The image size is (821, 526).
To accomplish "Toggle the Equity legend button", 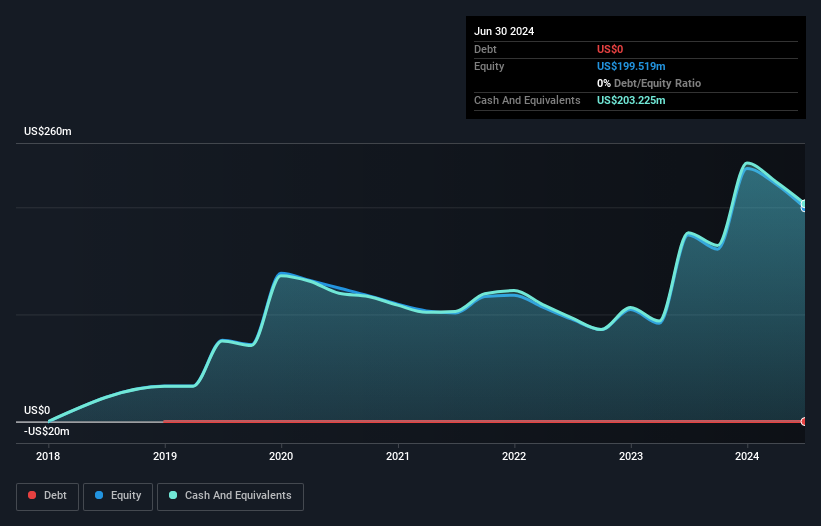I will tap(118, 496).
